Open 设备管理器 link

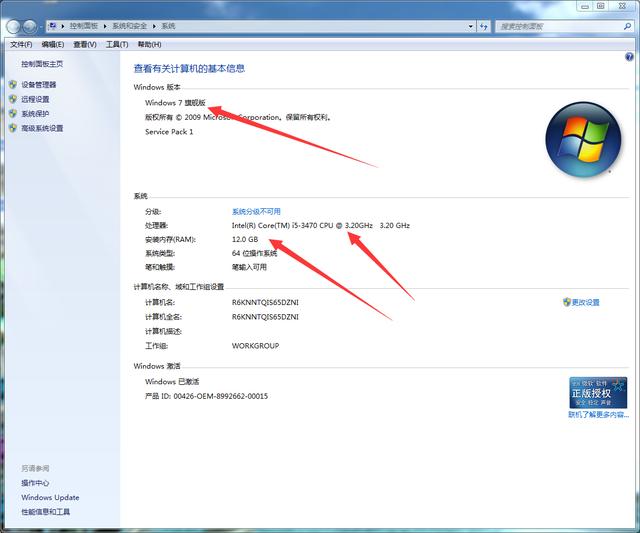[39, 85]
